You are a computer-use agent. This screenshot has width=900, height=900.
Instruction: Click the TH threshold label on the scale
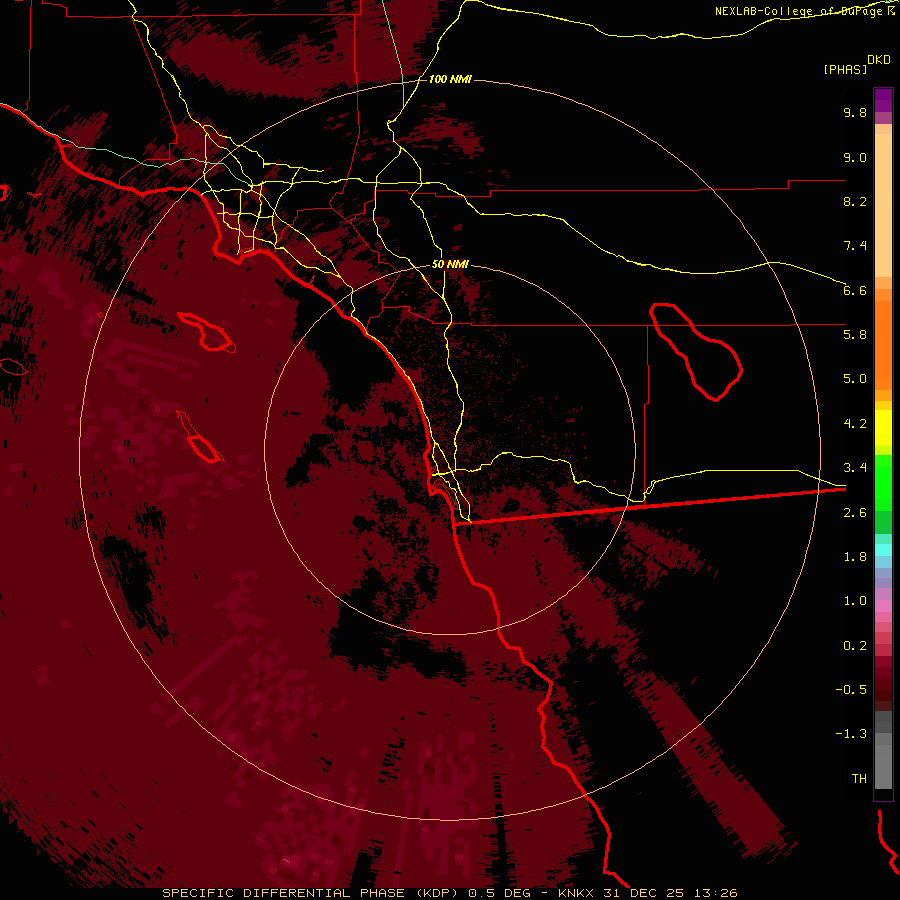859,779
